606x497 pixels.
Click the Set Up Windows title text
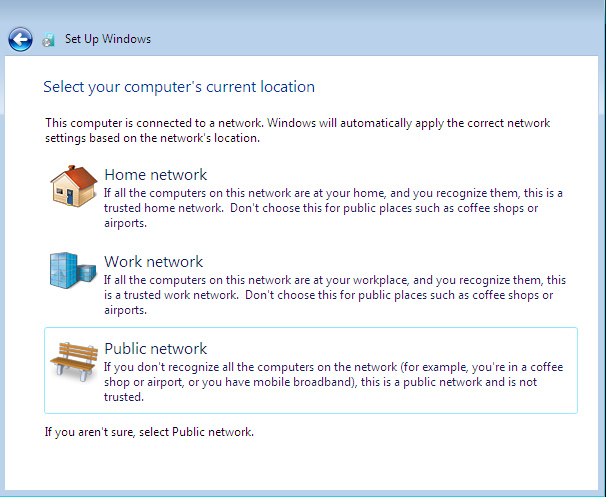tap(108, 39)
